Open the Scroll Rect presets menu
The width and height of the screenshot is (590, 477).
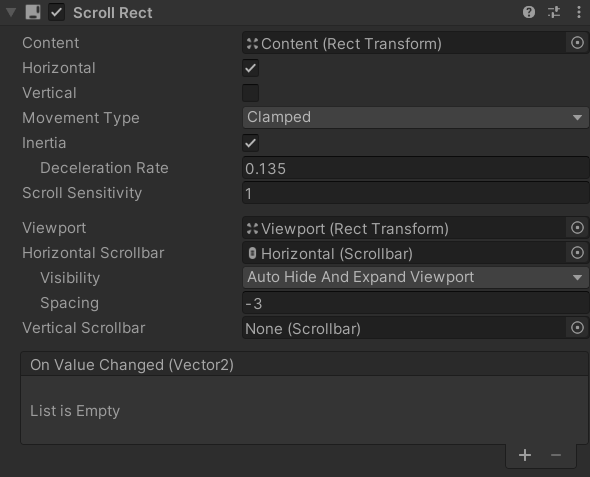tap(554, 12)
